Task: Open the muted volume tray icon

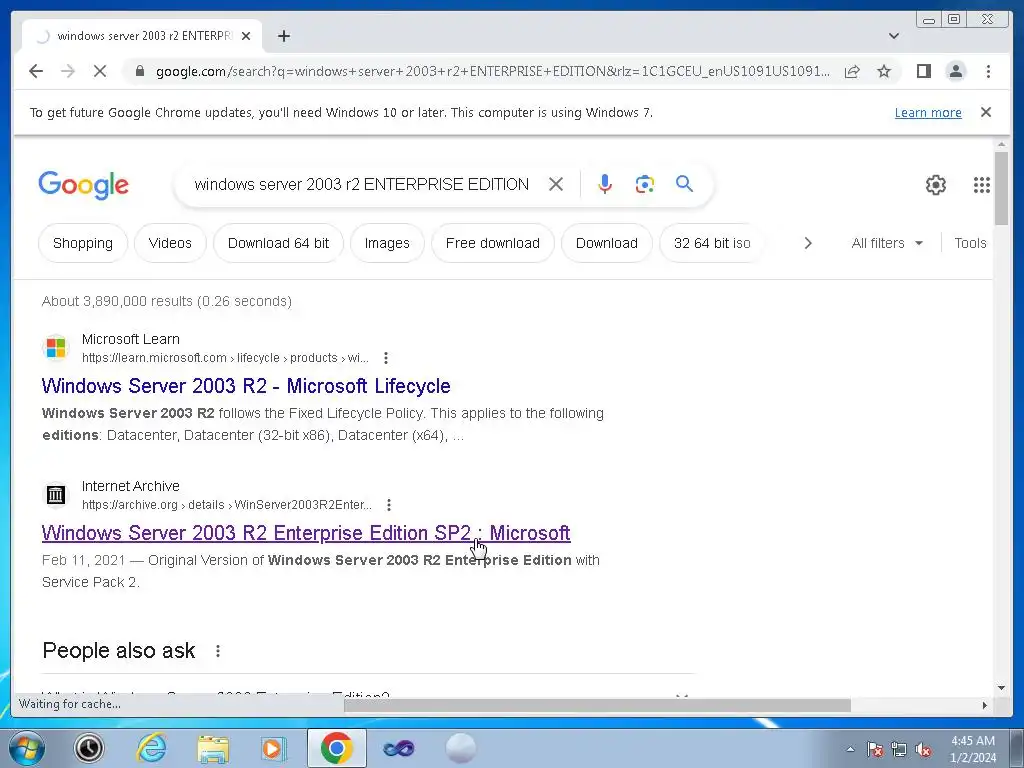Action: click(923, 749)
